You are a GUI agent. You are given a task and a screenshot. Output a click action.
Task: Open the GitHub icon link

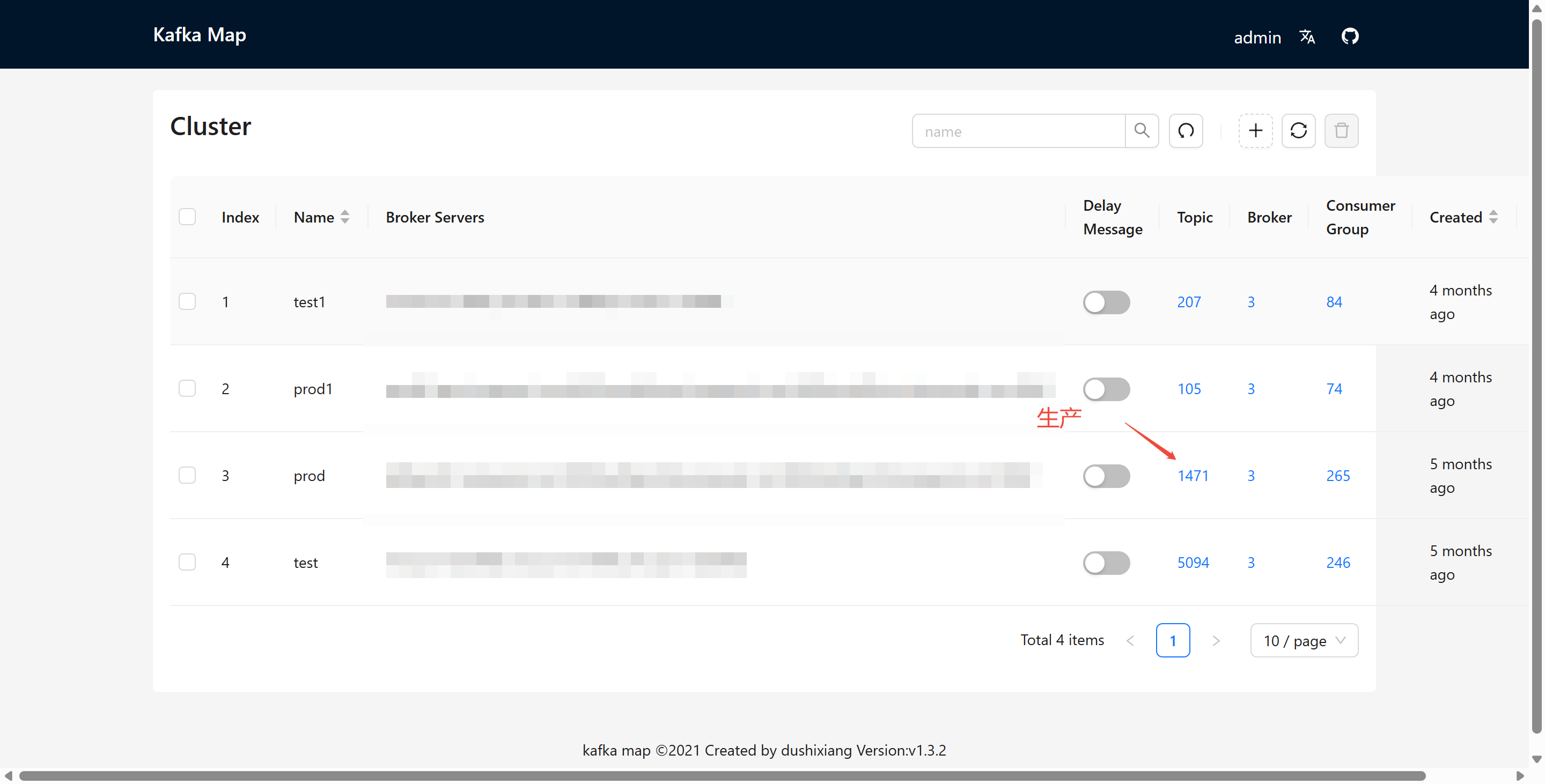tap(1350, 36)
